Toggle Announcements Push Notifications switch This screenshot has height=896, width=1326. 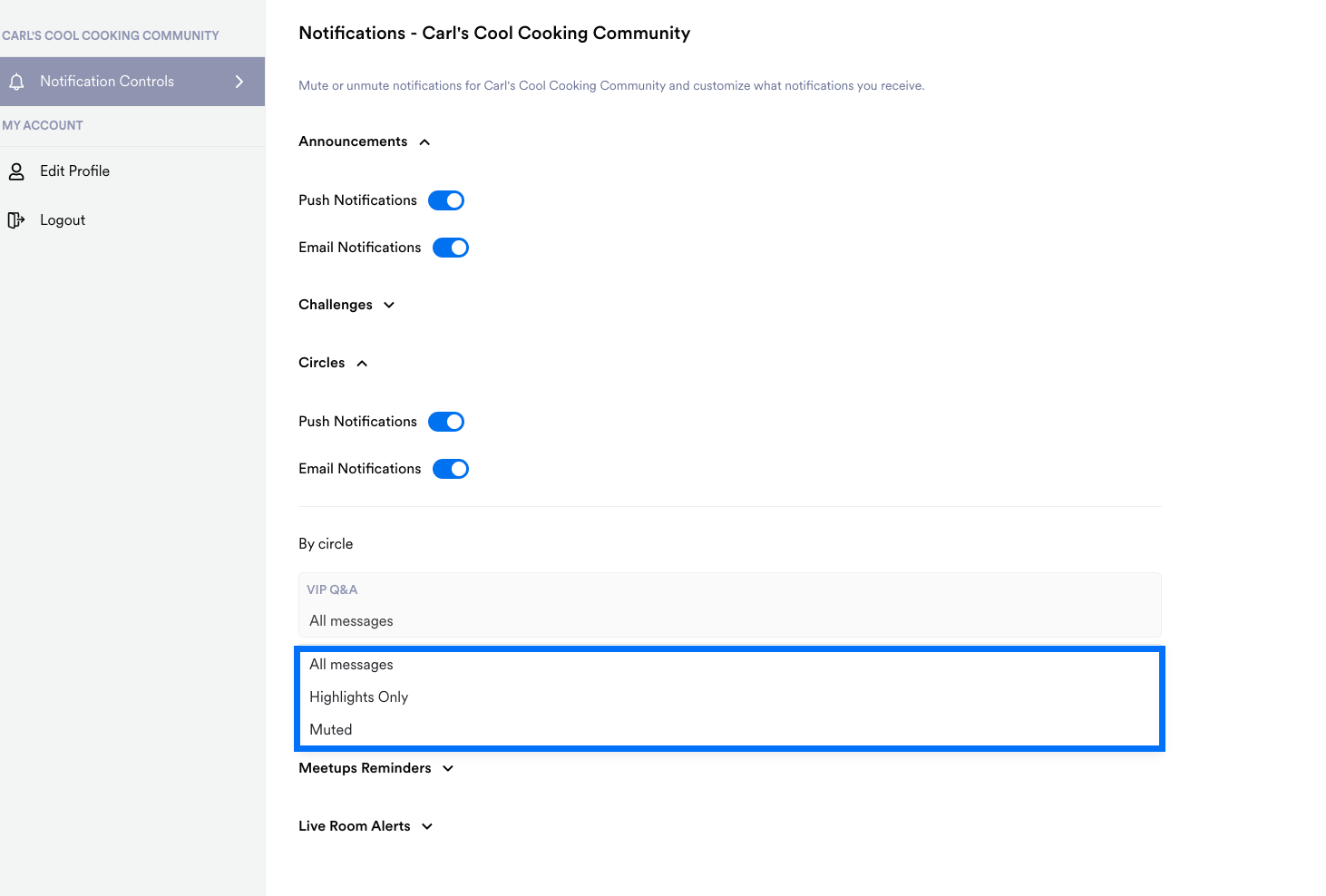click(x=446, y=200)
